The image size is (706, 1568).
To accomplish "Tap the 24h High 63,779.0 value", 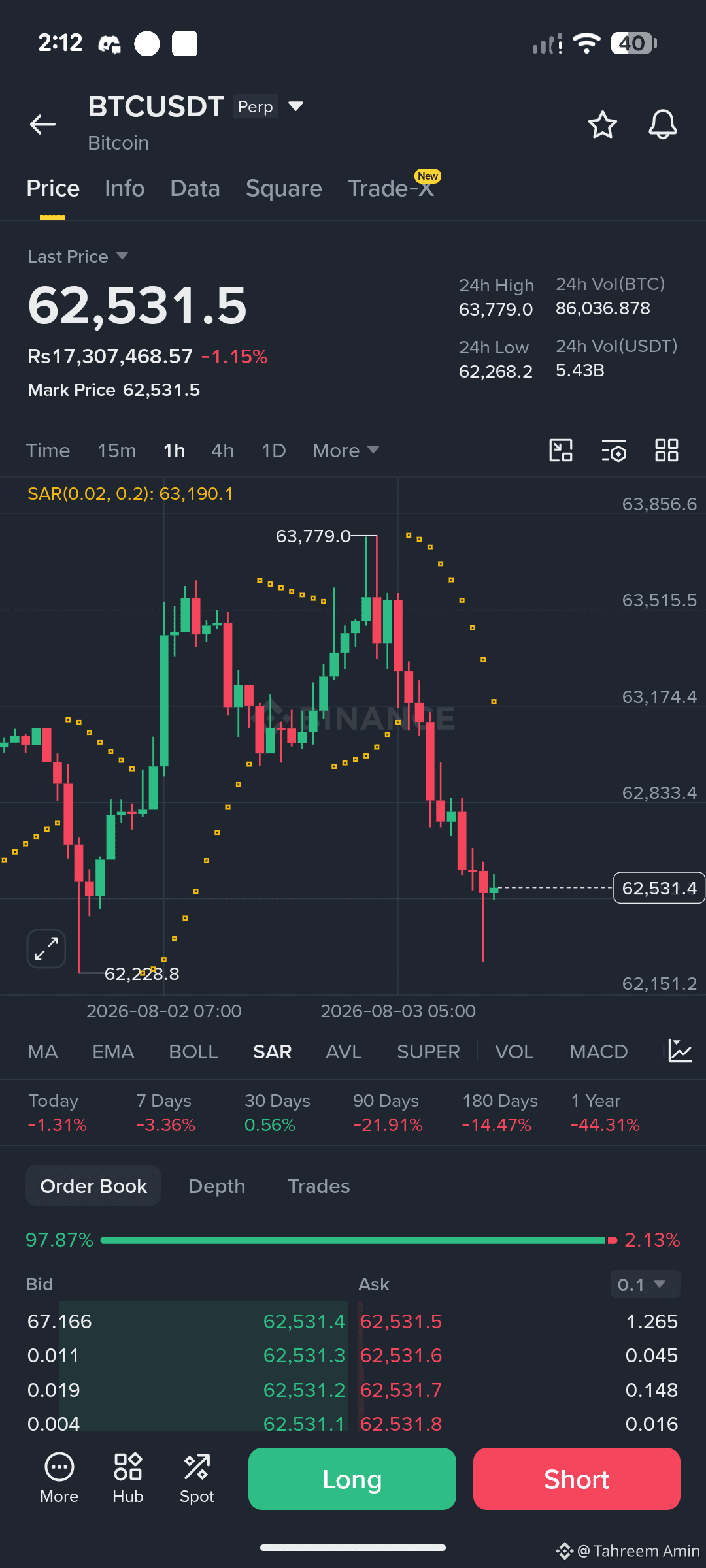I will (x=496, y=309).
